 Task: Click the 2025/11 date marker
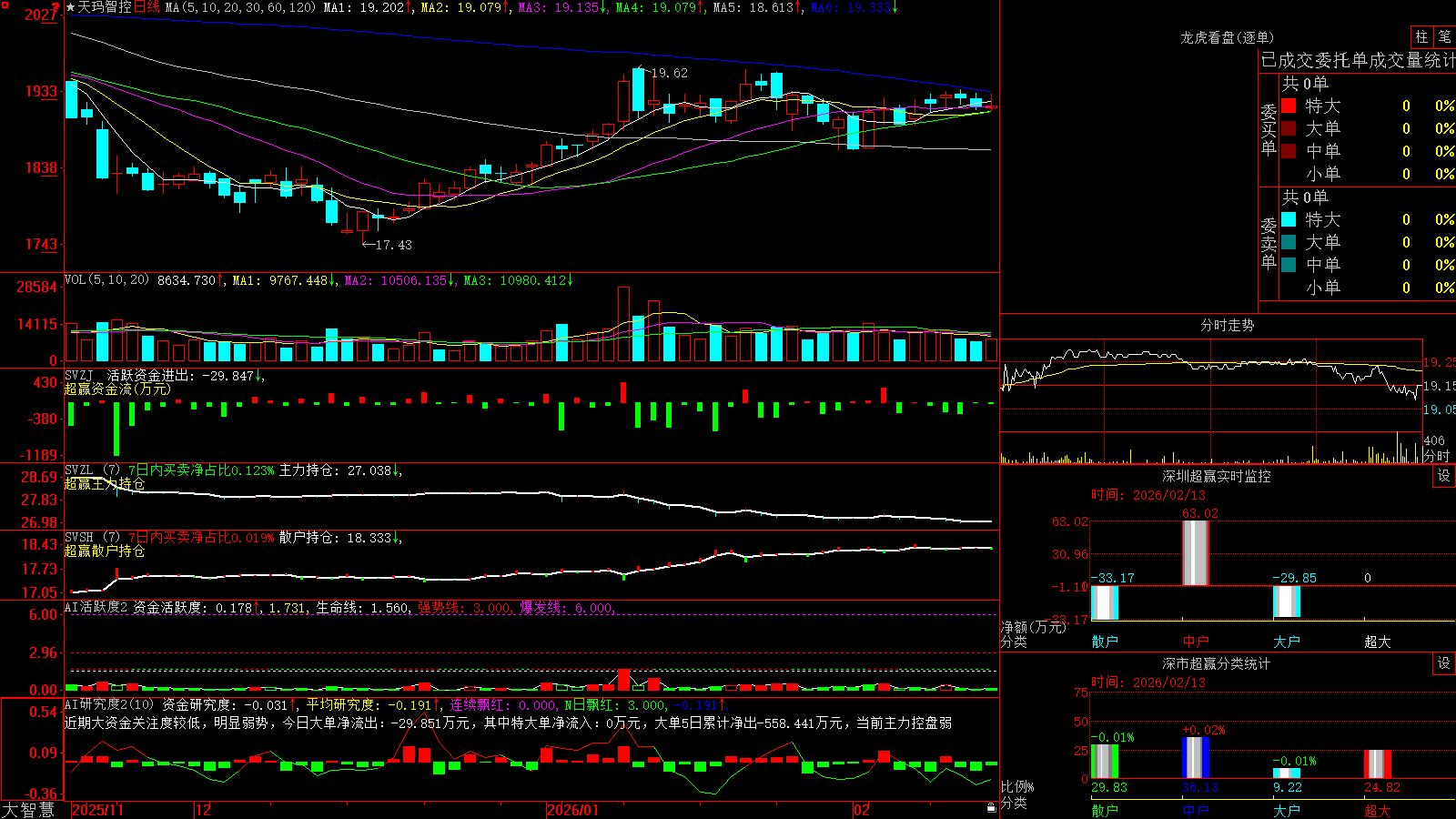[x=97, y=810]
